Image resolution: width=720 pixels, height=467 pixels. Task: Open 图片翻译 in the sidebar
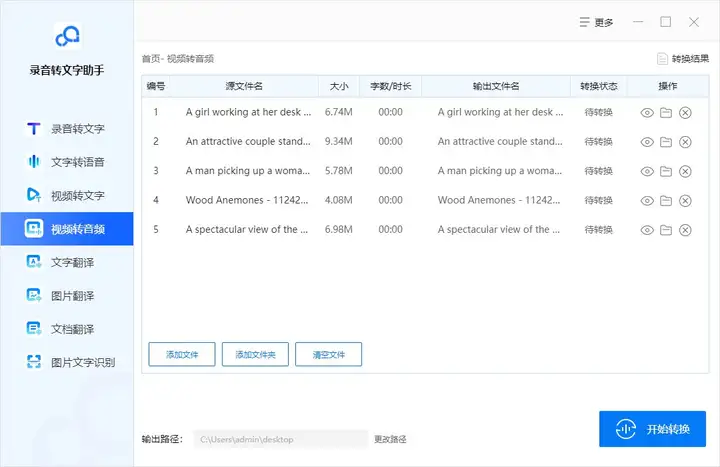67,296
